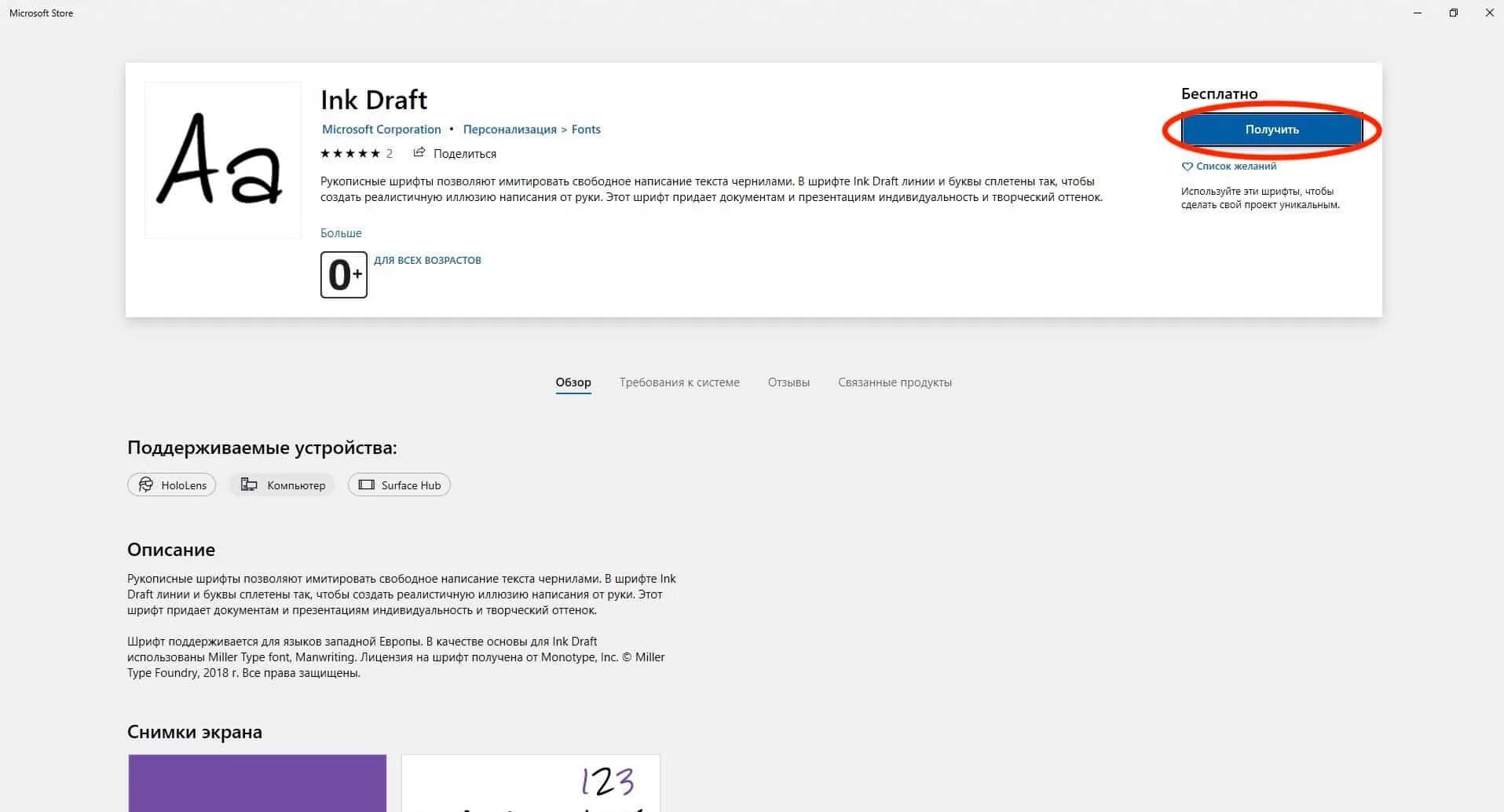Click the five-star rating

pyautogui.click(x=350, y=153)
